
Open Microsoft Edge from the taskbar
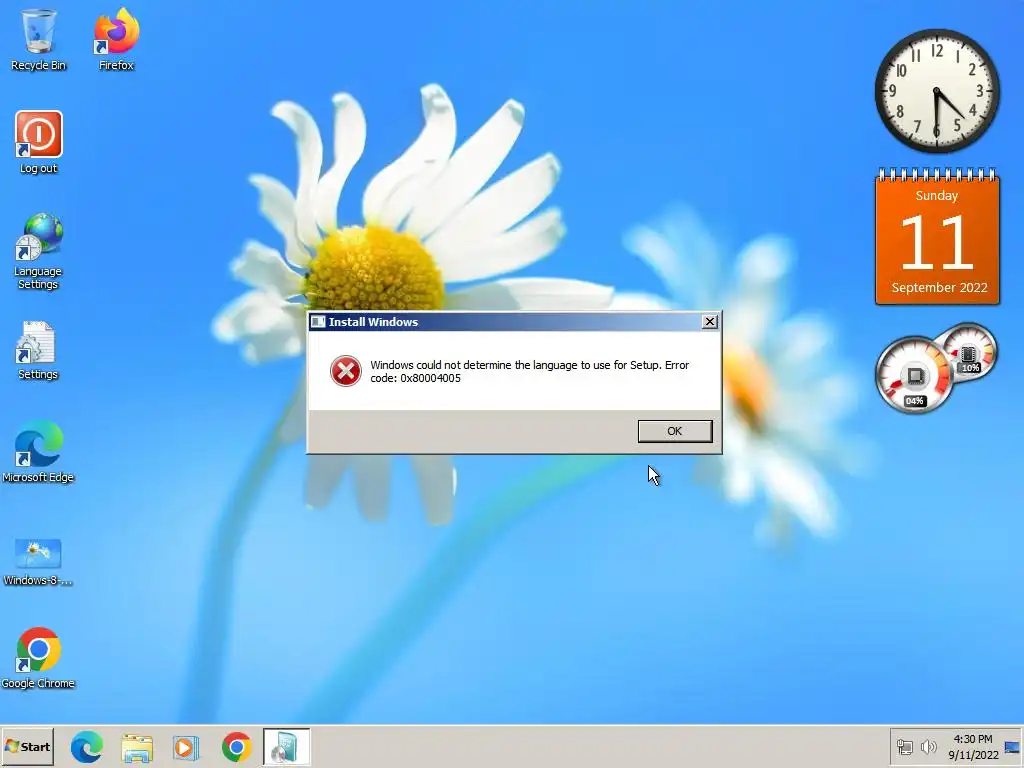[x=86, y=746]
